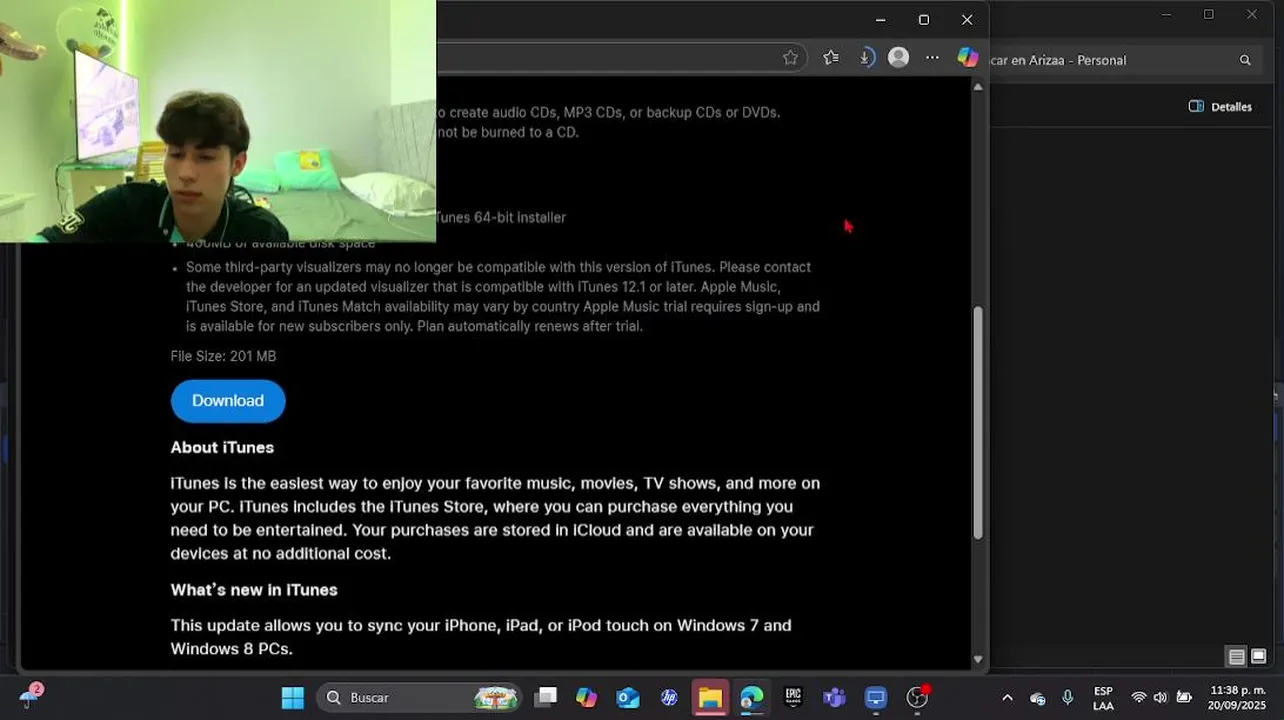Image resolution: width=1284 pixels, height=720 pixels.
Task: Open Task View from the taskbar
Action: (x=546, y=697)
